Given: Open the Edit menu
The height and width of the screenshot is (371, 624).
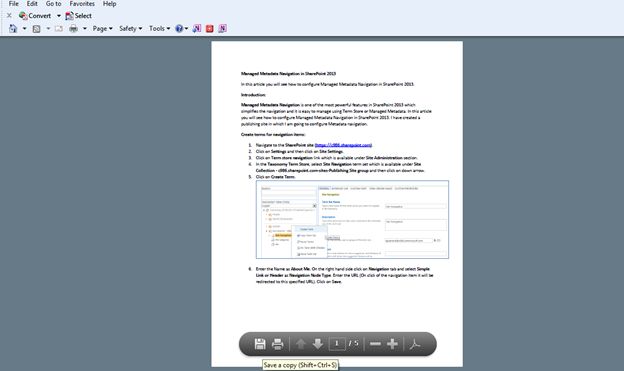Looking at the screenshot, I should (32, 4).
